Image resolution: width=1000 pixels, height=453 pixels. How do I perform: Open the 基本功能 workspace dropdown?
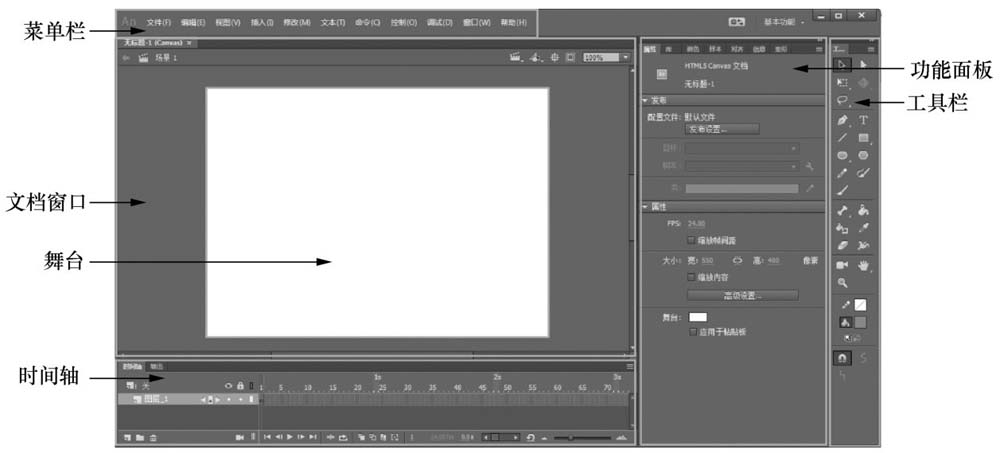point(784,22)
